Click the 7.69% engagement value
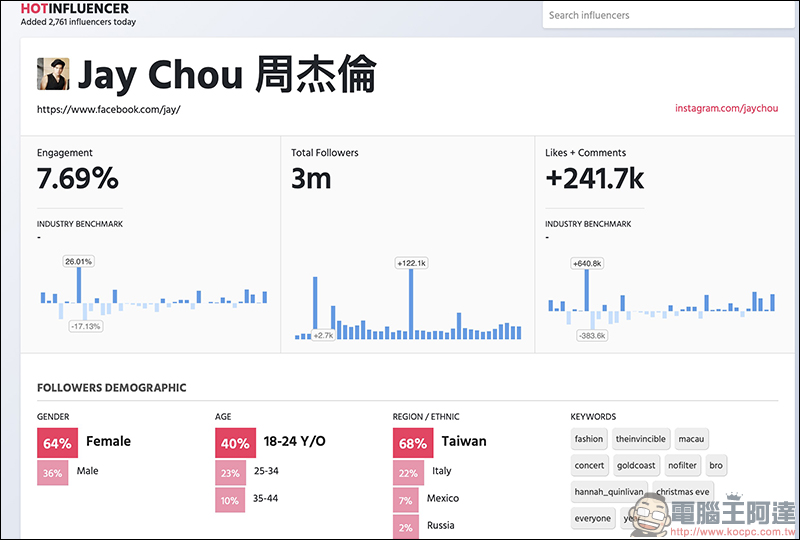Image resolution: width=800 pixels, height=540 pixels. (78, 179)
